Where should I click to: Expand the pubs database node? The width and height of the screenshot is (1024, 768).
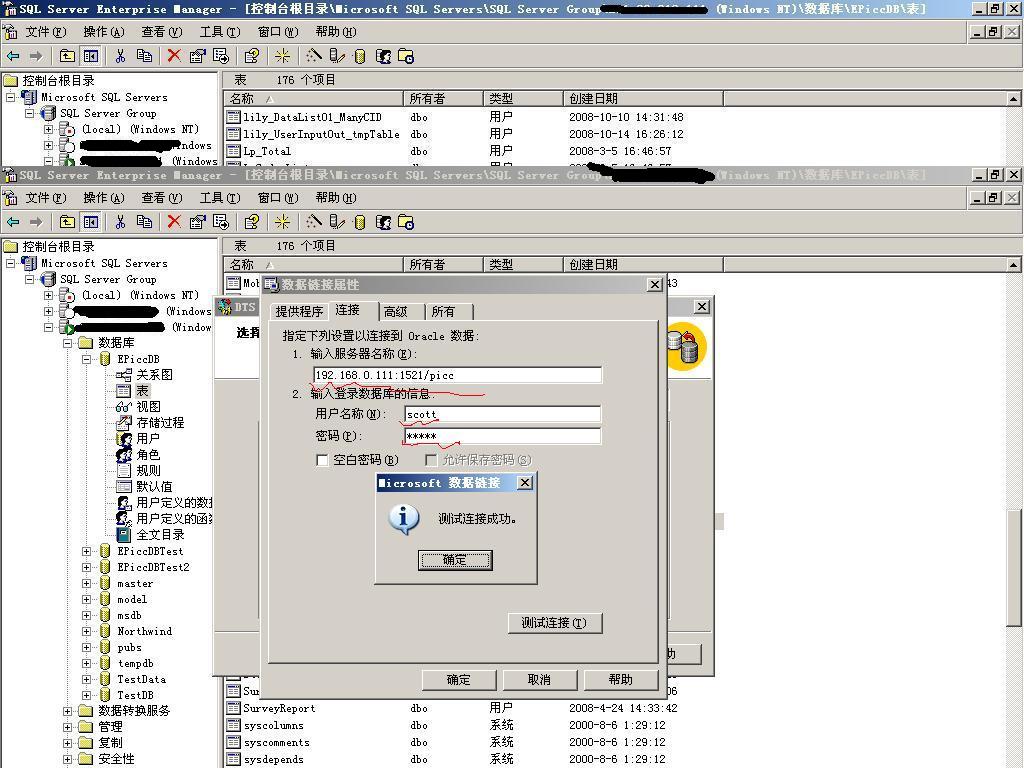pyautogui.click(x=86, y=648)
